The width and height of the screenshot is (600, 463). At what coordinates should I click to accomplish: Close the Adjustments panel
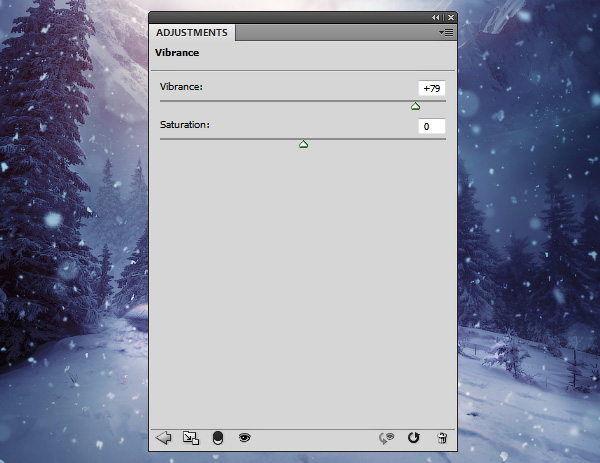(451, 18)
